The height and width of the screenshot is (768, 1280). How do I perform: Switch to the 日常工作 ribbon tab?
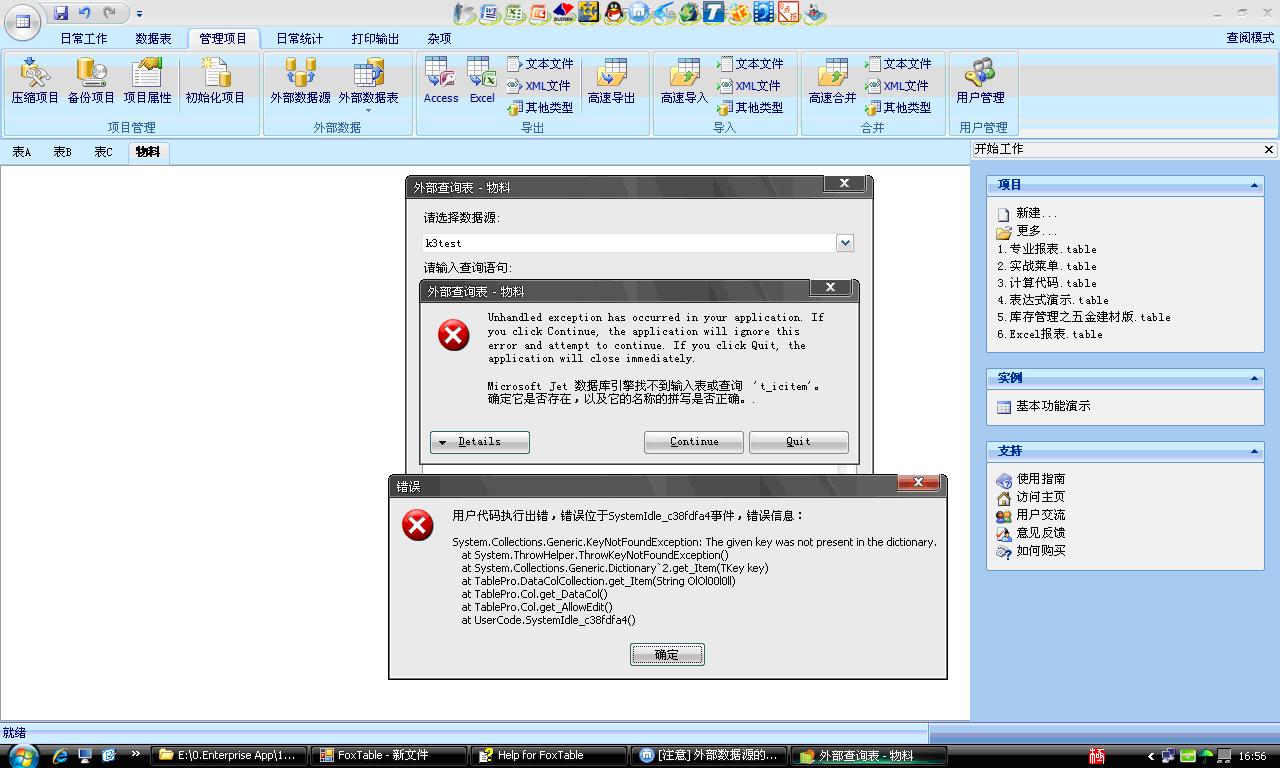[84, 38]
